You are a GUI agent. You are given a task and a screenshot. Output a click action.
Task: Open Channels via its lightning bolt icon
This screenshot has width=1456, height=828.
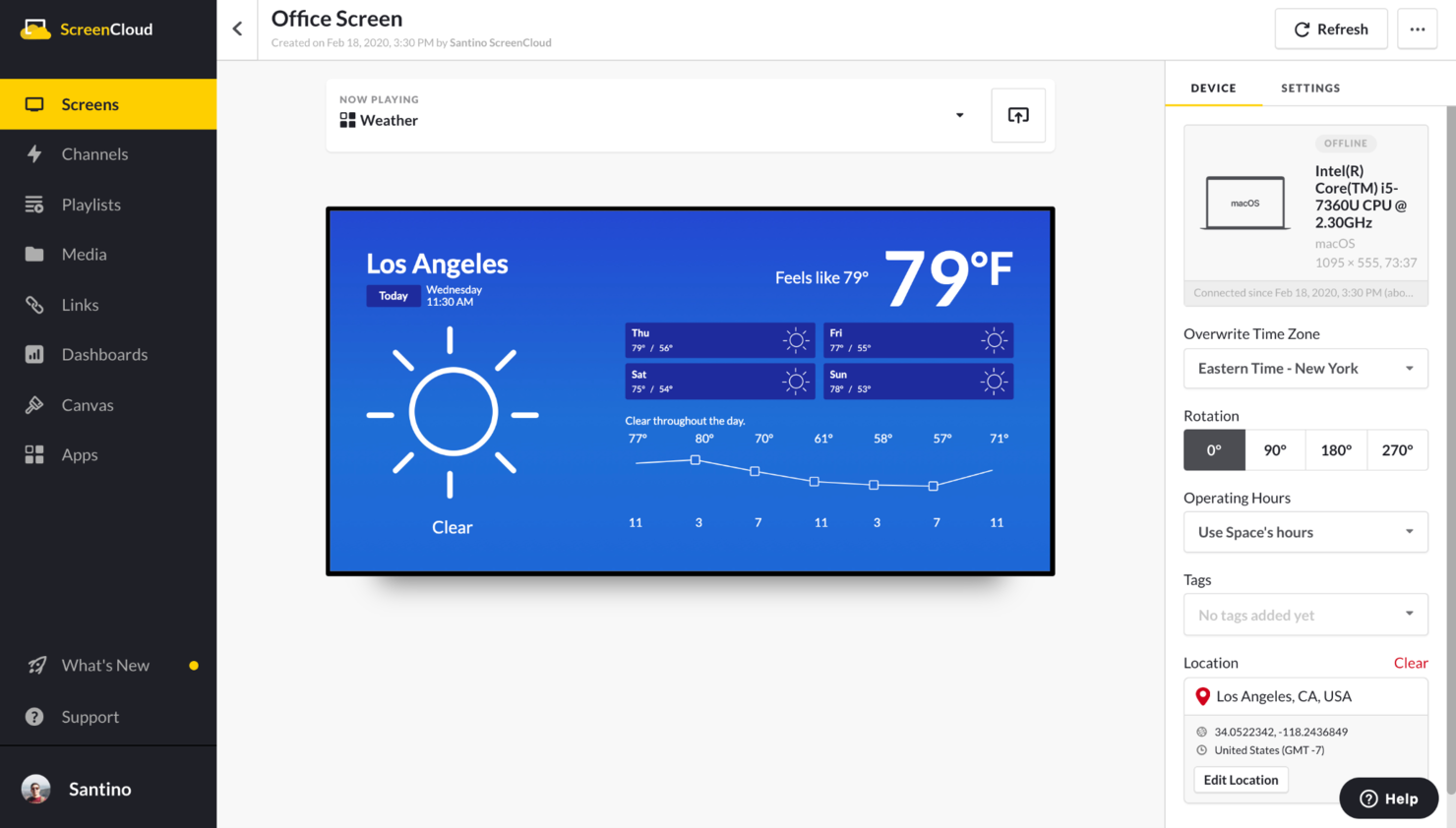click(34, 154)
